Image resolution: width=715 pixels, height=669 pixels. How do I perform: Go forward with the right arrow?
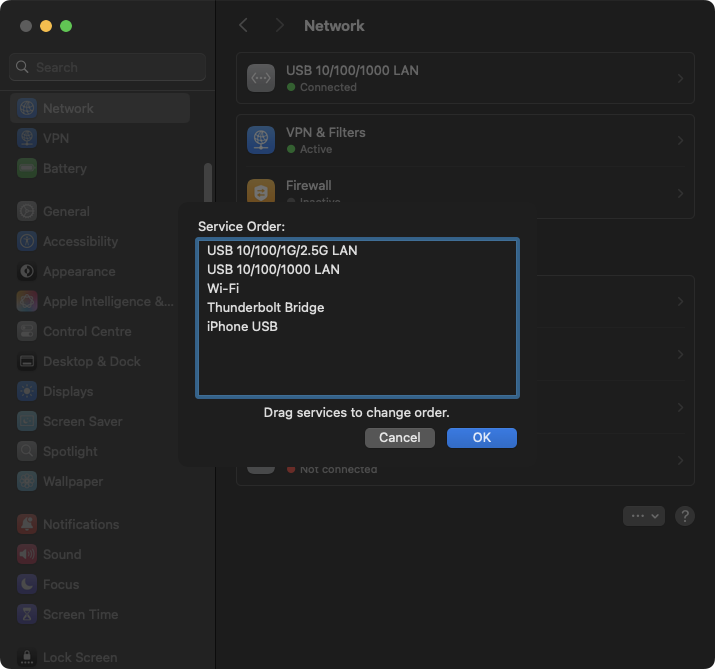click(280, 26)
